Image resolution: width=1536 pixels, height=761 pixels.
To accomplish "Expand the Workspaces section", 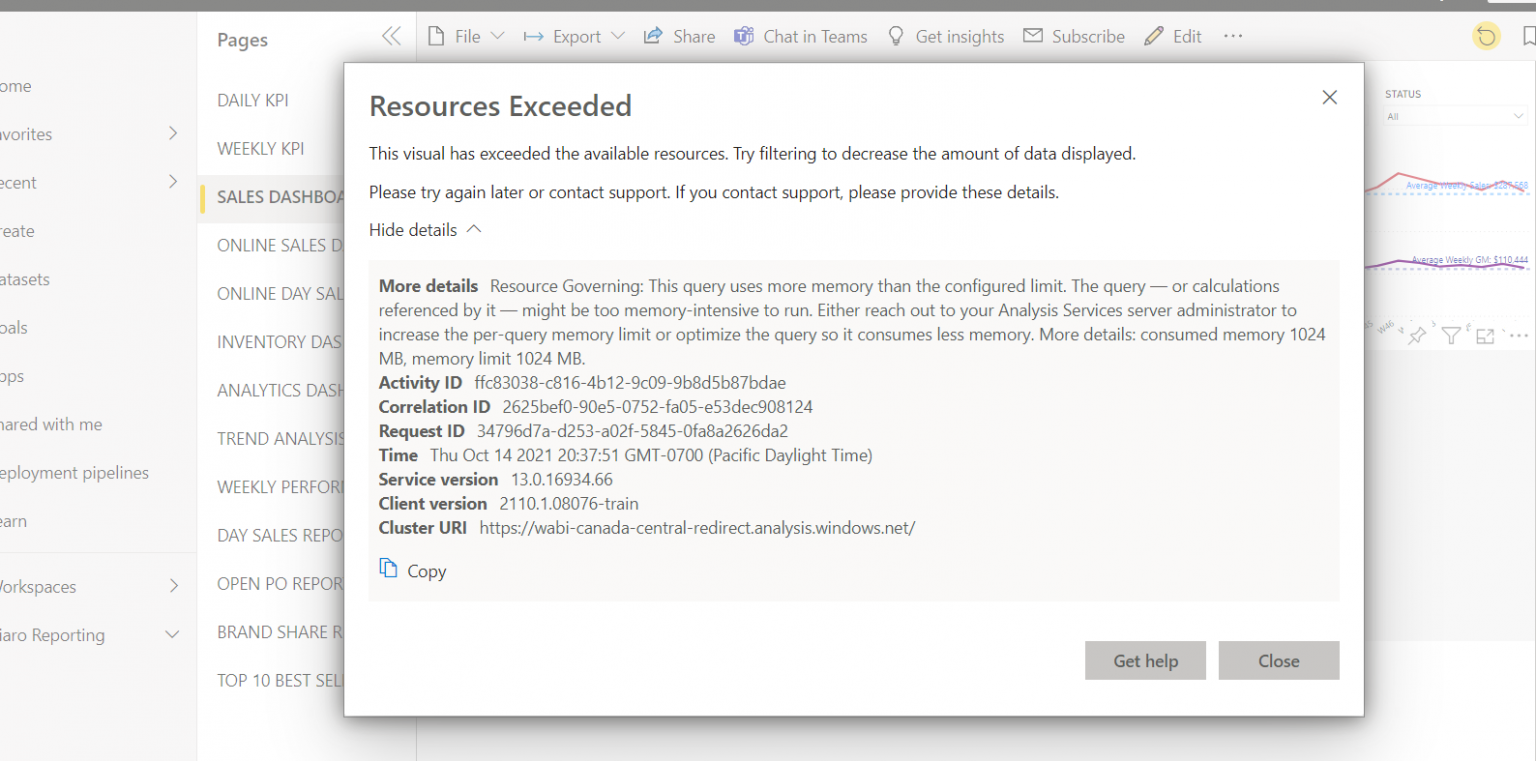I will (x=172, y=586).
